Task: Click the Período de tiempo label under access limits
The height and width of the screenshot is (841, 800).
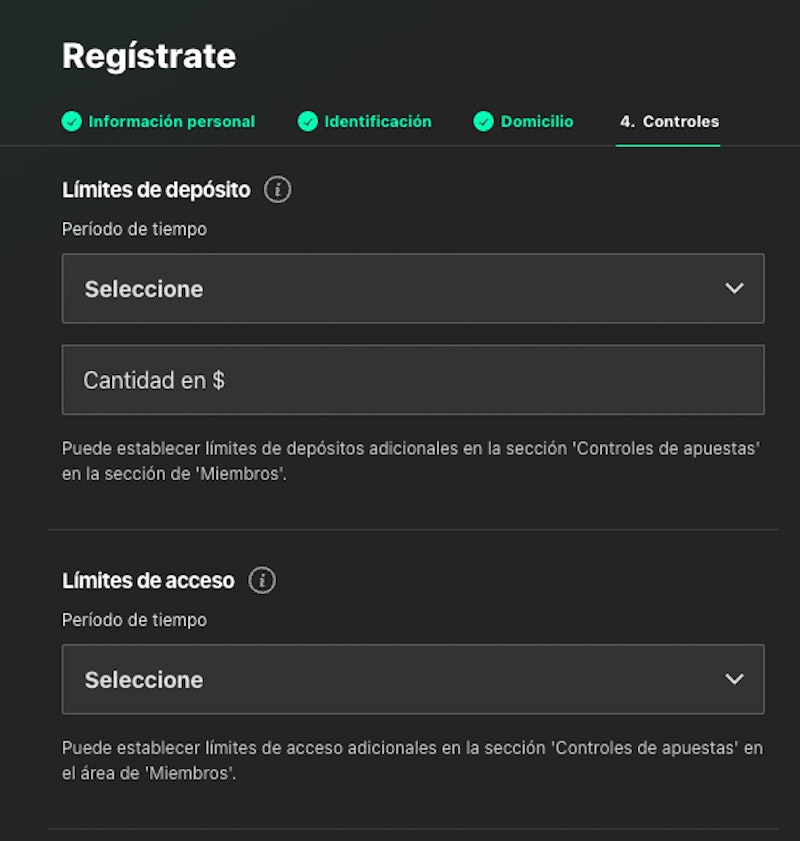Action: 134,620
